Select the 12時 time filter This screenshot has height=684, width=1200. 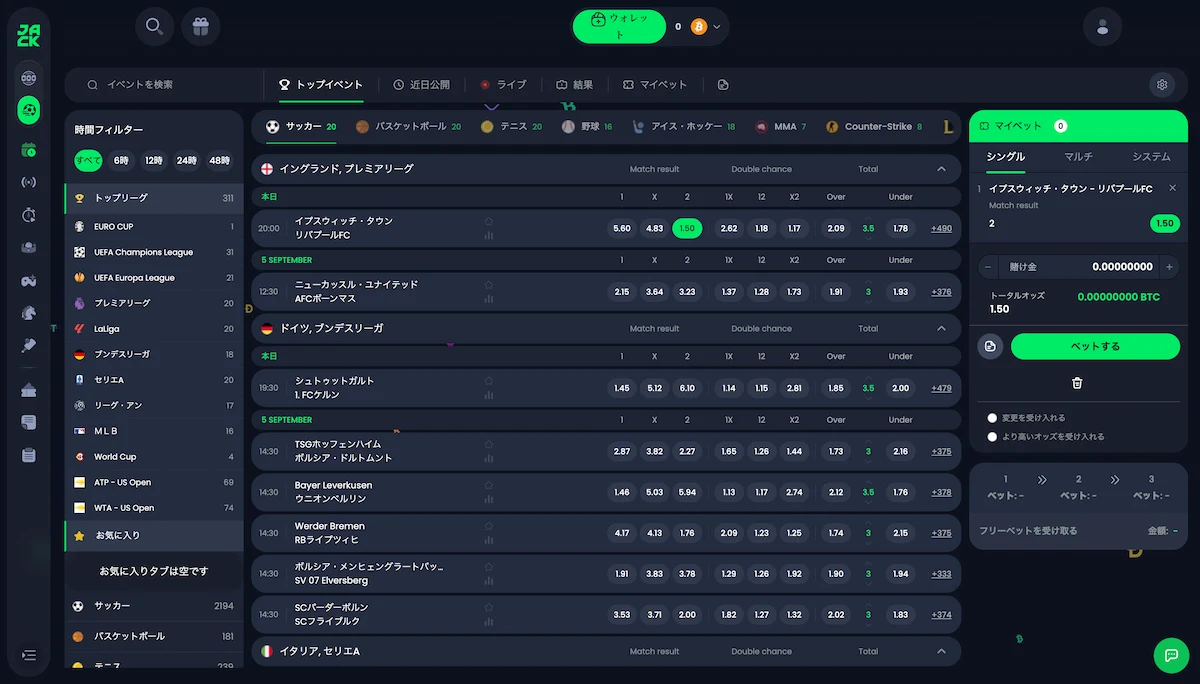[x=154, y=160]
